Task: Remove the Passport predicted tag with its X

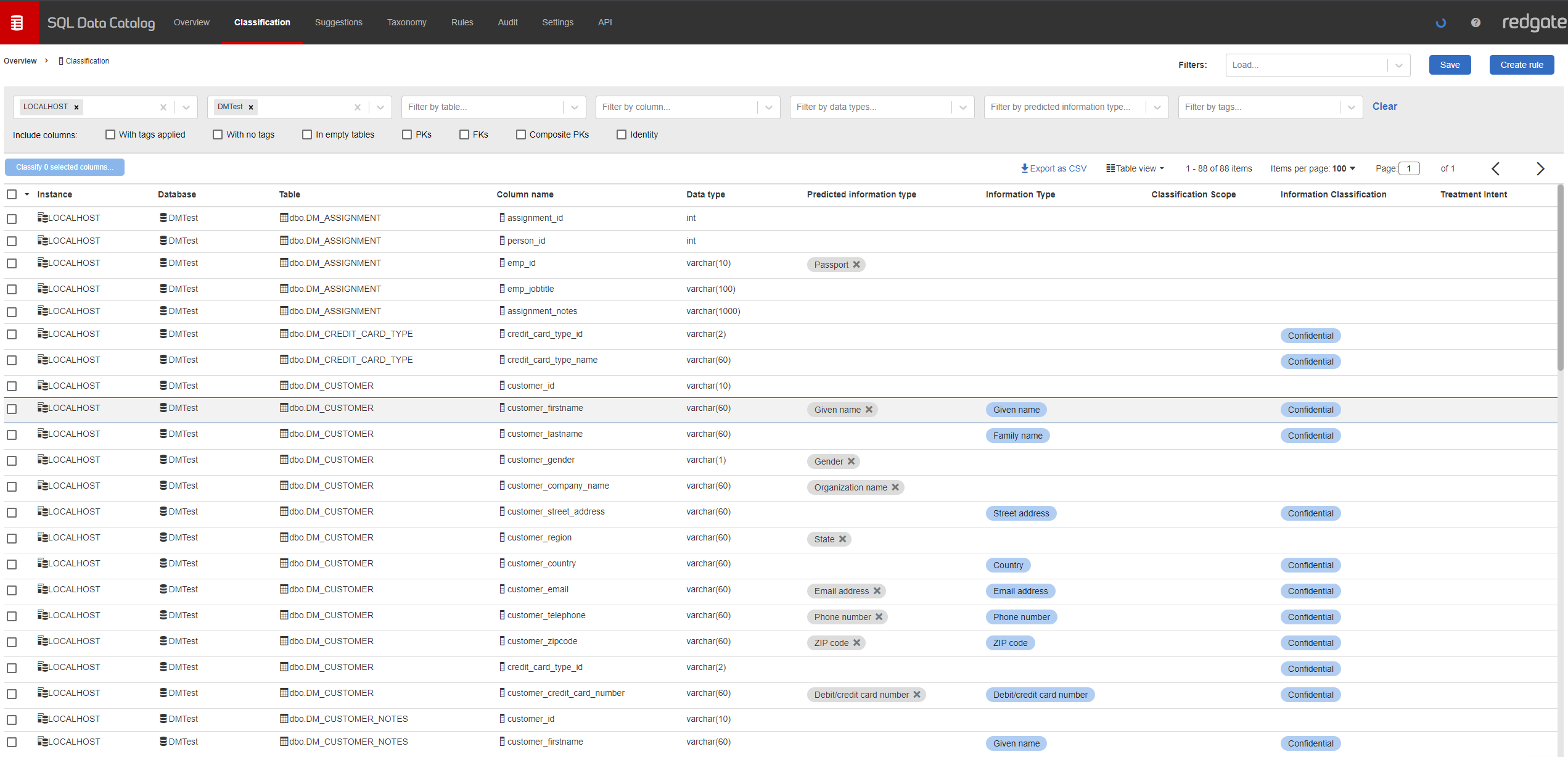Action: point(856,265)
